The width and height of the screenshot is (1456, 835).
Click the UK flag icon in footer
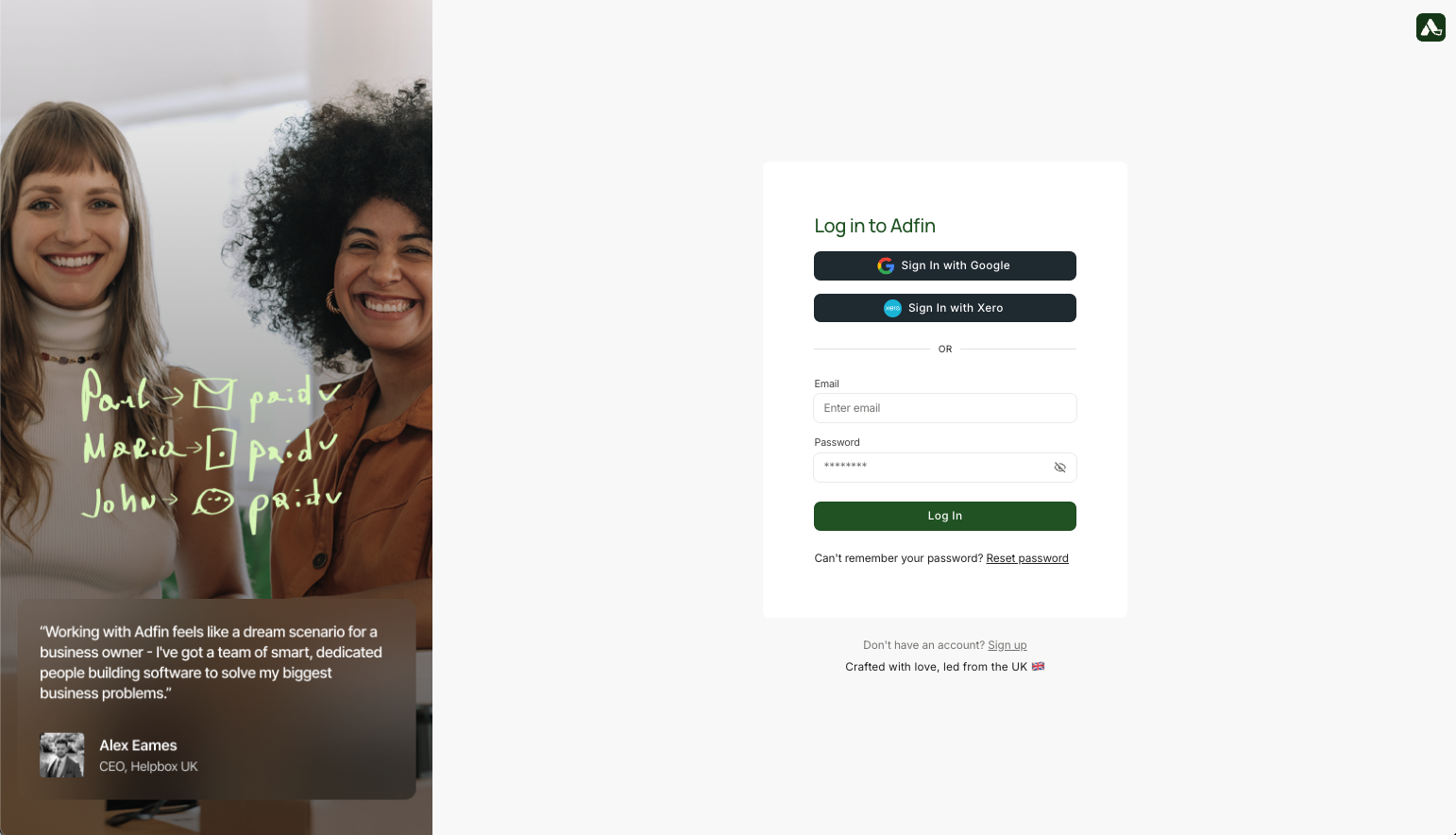click(1038, 666)
